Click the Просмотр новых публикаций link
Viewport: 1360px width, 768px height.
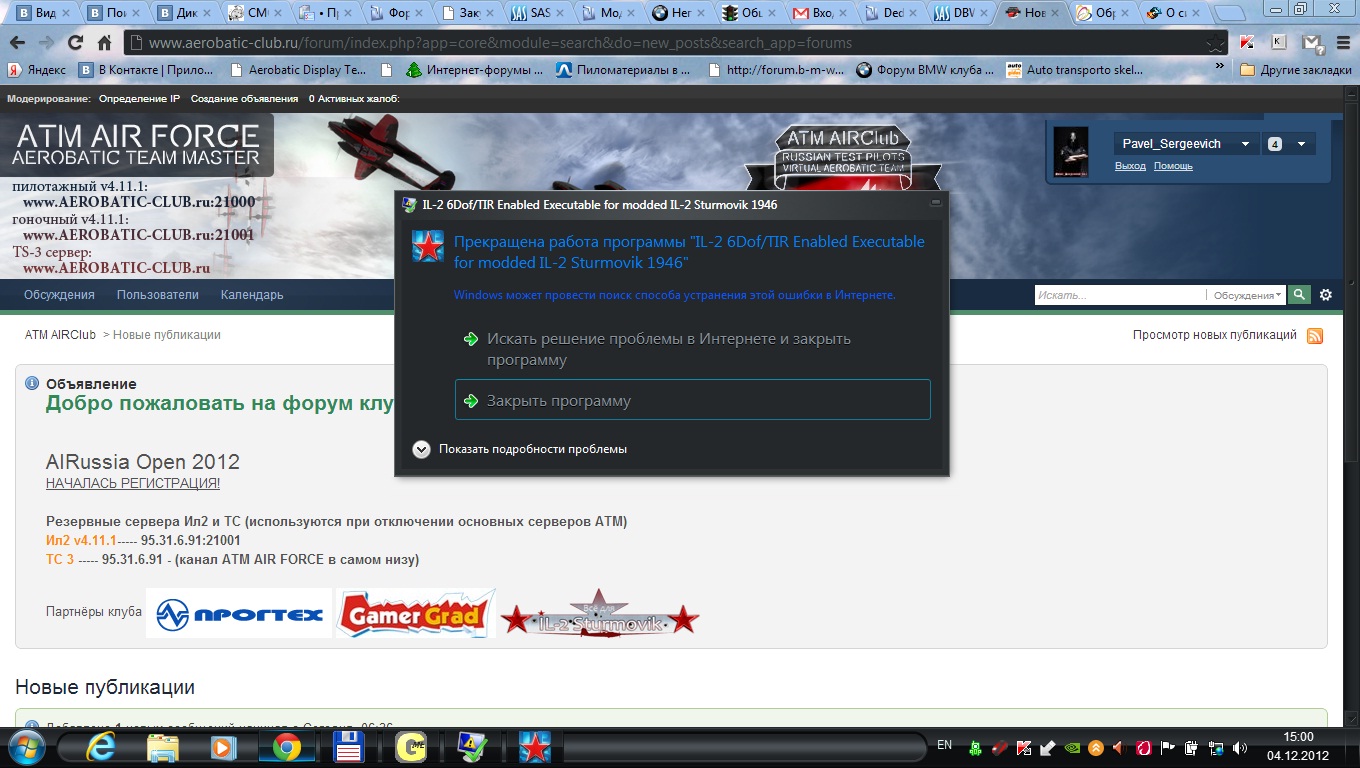click(1215, 335)
